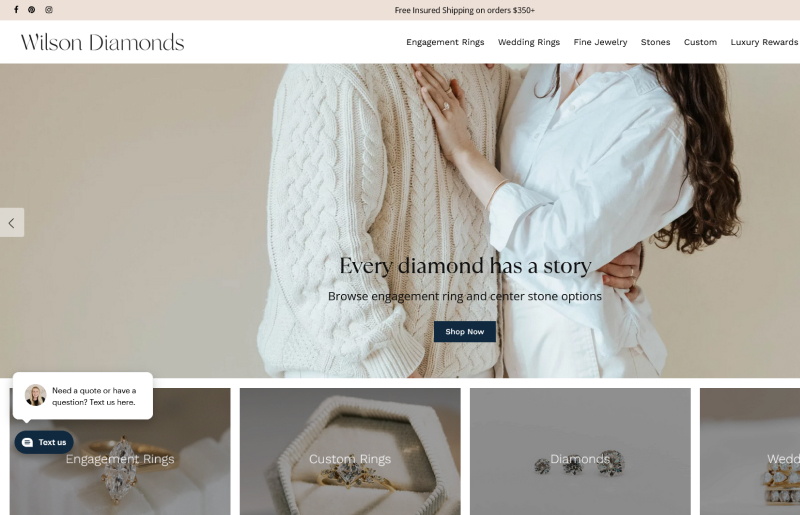This screenshot has height=515, width=800.
Task: Open the Wedding Rings menu
Action: (x=529, y=42)
